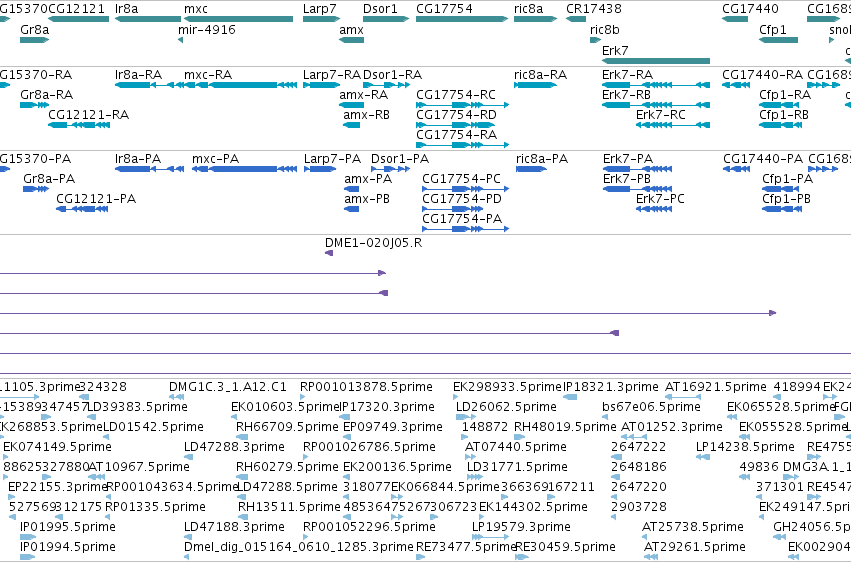Open the CG17754-PA protein label
The image size is (851, 562).
[x=462, y=219]
